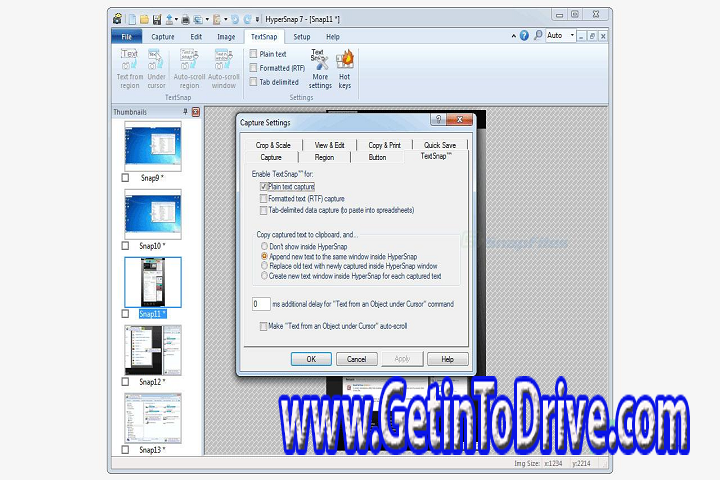Open the View & Edit tab in dialog
The width and height of the screenshot is (720, 480).
click(329, 145)
